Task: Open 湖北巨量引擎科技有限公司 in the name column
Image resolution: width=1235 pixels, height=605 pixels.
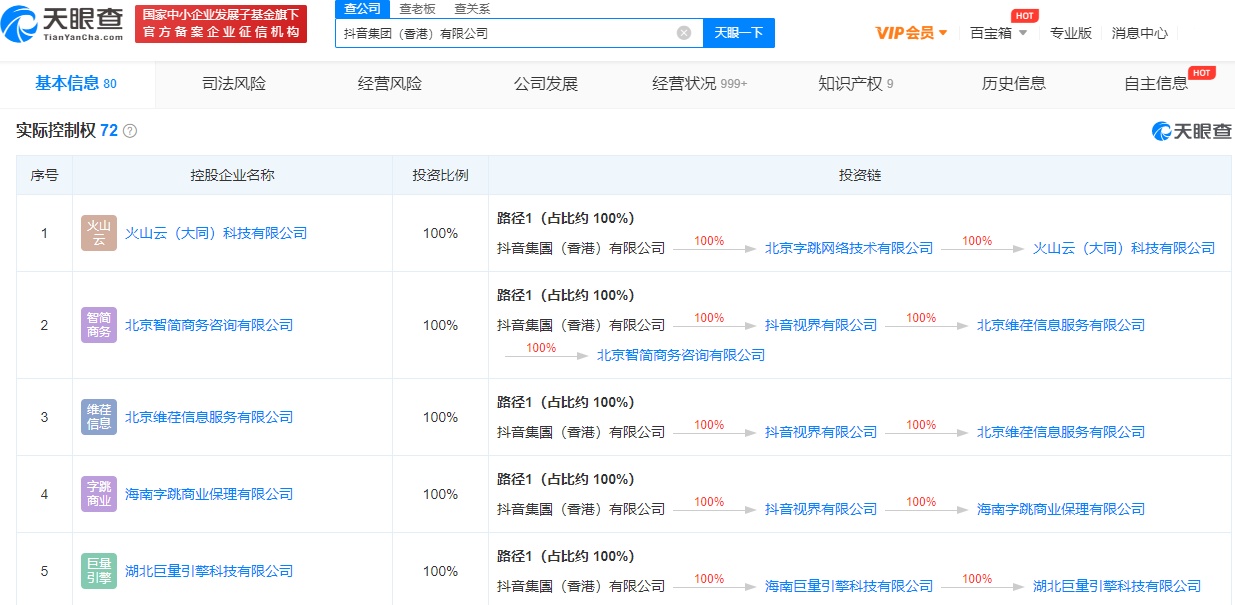Action: click(209, 571)
